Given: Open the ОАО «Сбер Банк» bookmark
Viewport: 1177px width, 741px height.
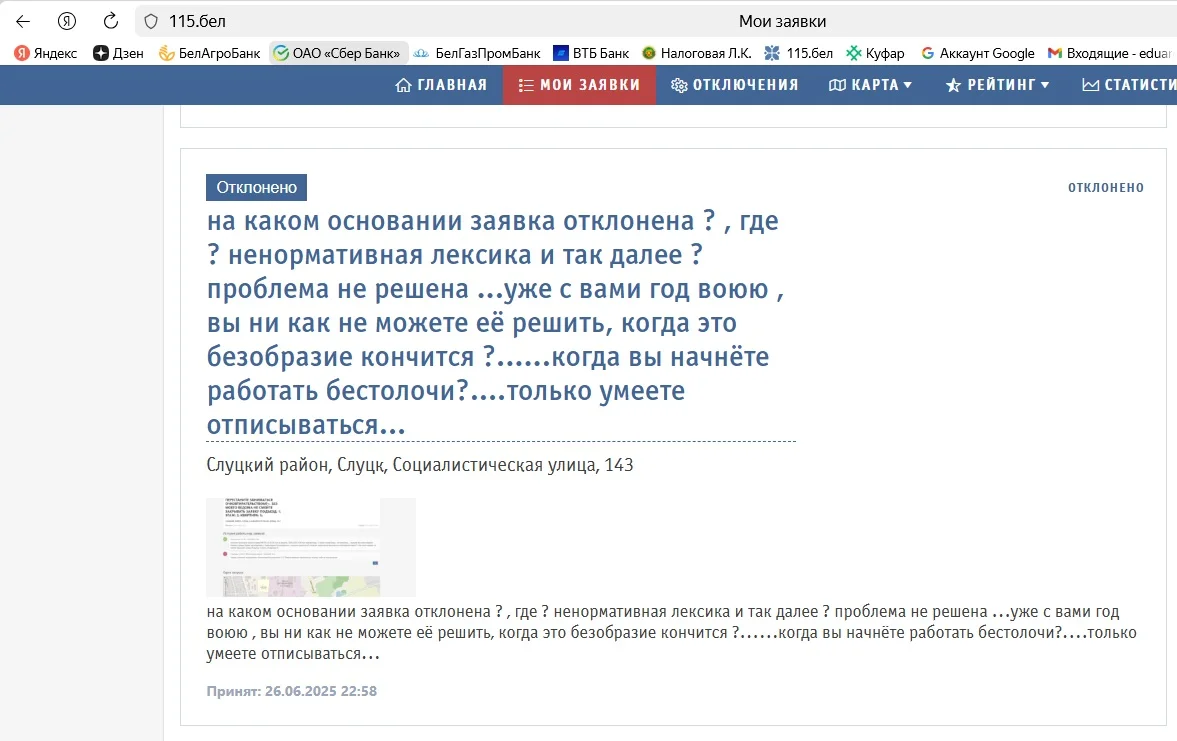Looking at the screenshot, I should coord(338,53).
